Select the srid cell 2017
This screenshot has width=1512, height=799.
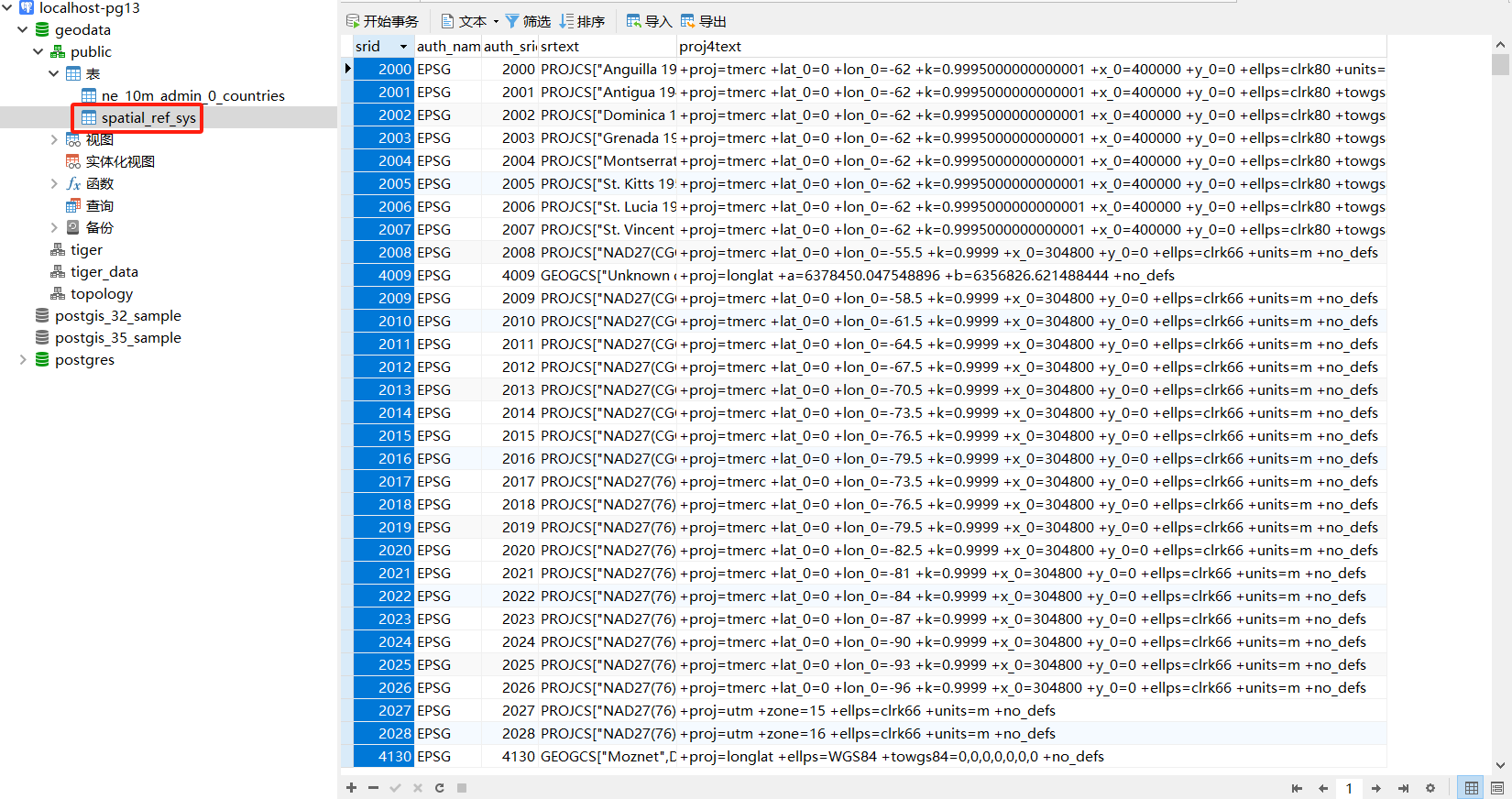(x=384, y=482)
